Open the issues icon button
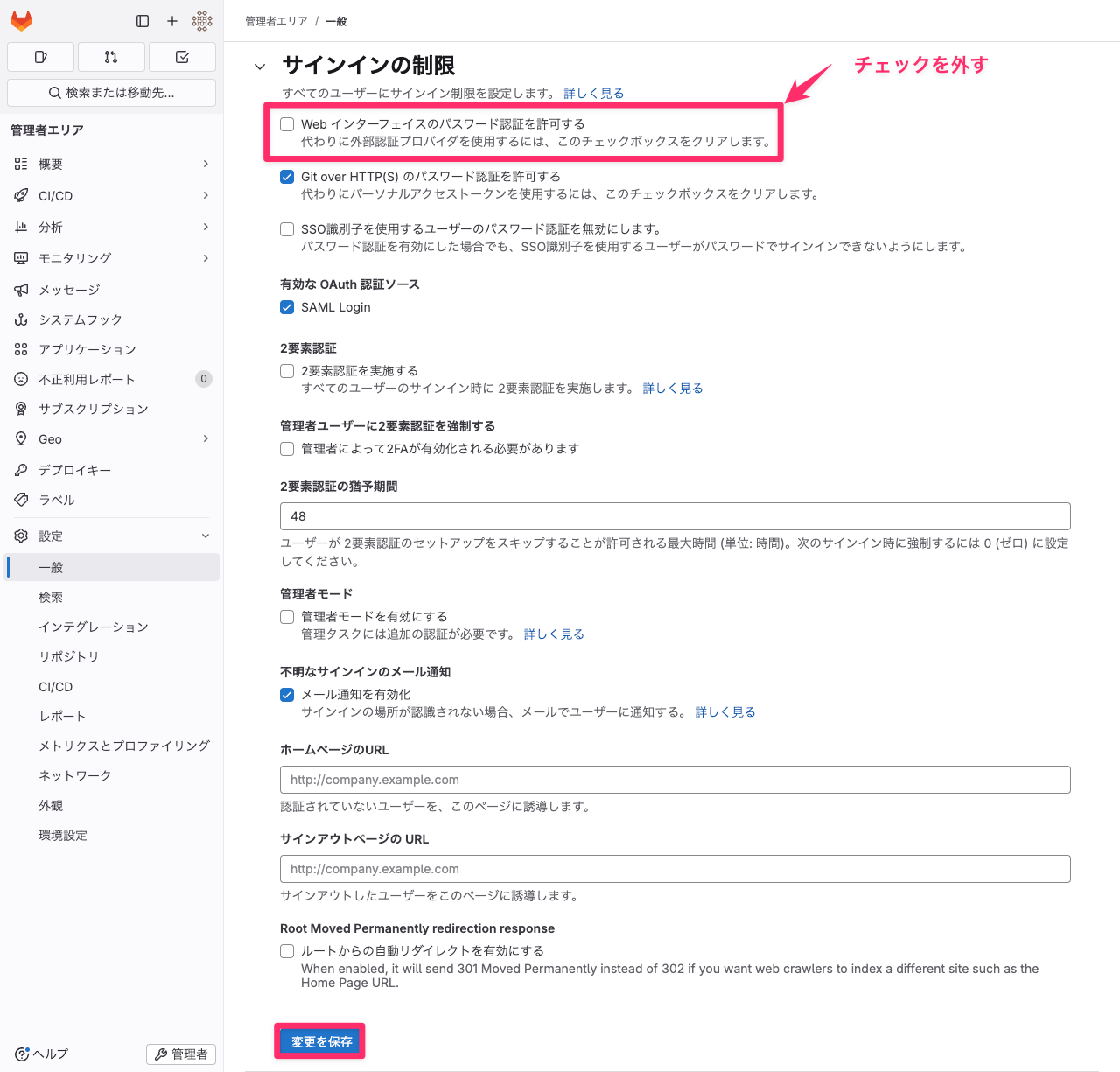The width and height of the screenshot is (1120, 1072). [x=40, y=57]
